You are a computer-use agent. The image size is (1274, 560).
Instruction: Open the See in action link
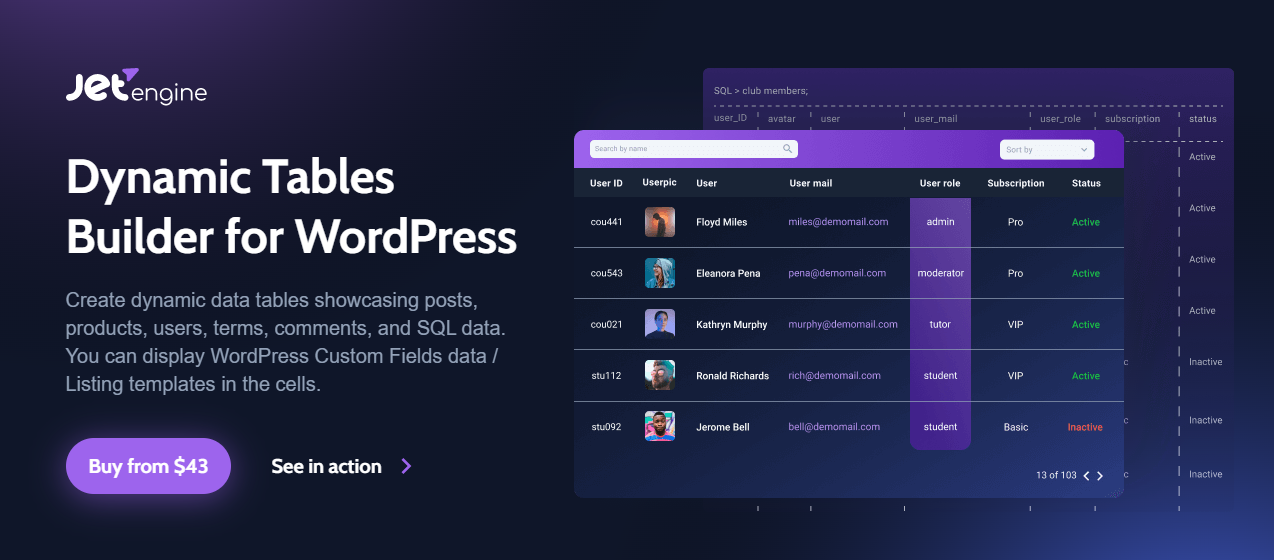coord(327,466)
